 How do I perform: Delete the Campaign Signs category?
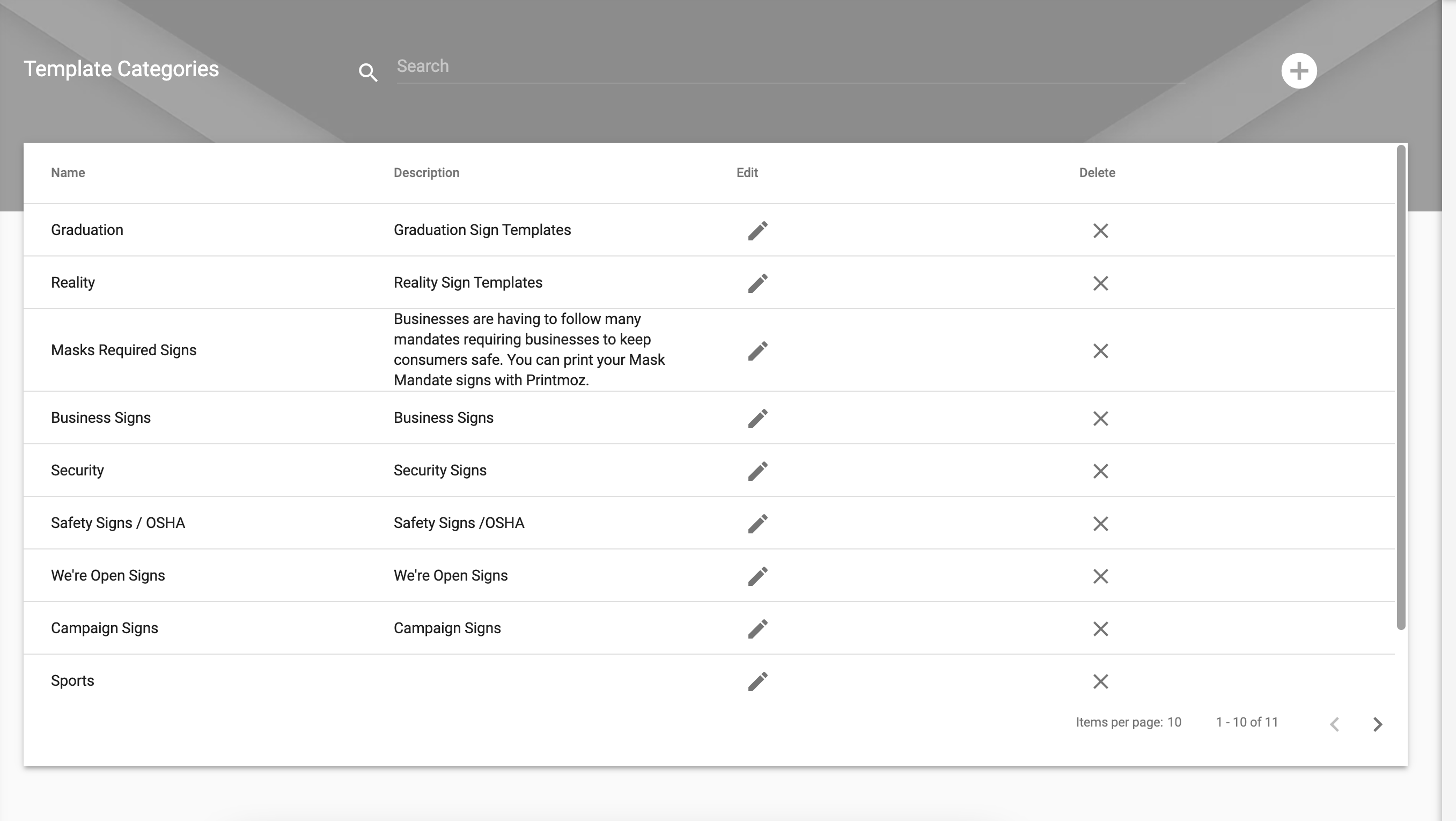coord(1100,629)
